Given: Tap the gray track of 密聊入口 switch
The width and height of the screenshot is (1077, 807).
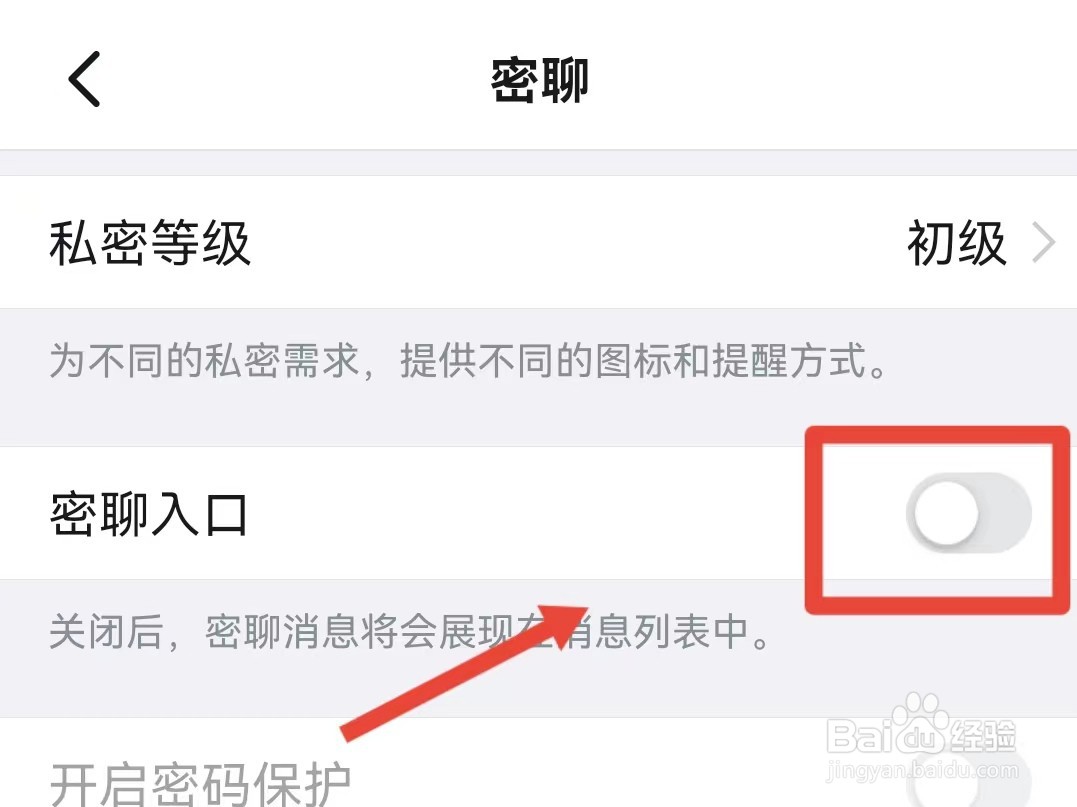Looking at the screenshot, I should (x=1006, y=513).
